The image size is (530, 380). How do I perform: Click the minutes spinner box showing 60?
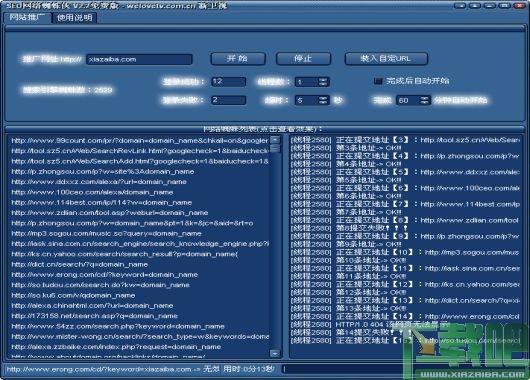pos(413,100)
